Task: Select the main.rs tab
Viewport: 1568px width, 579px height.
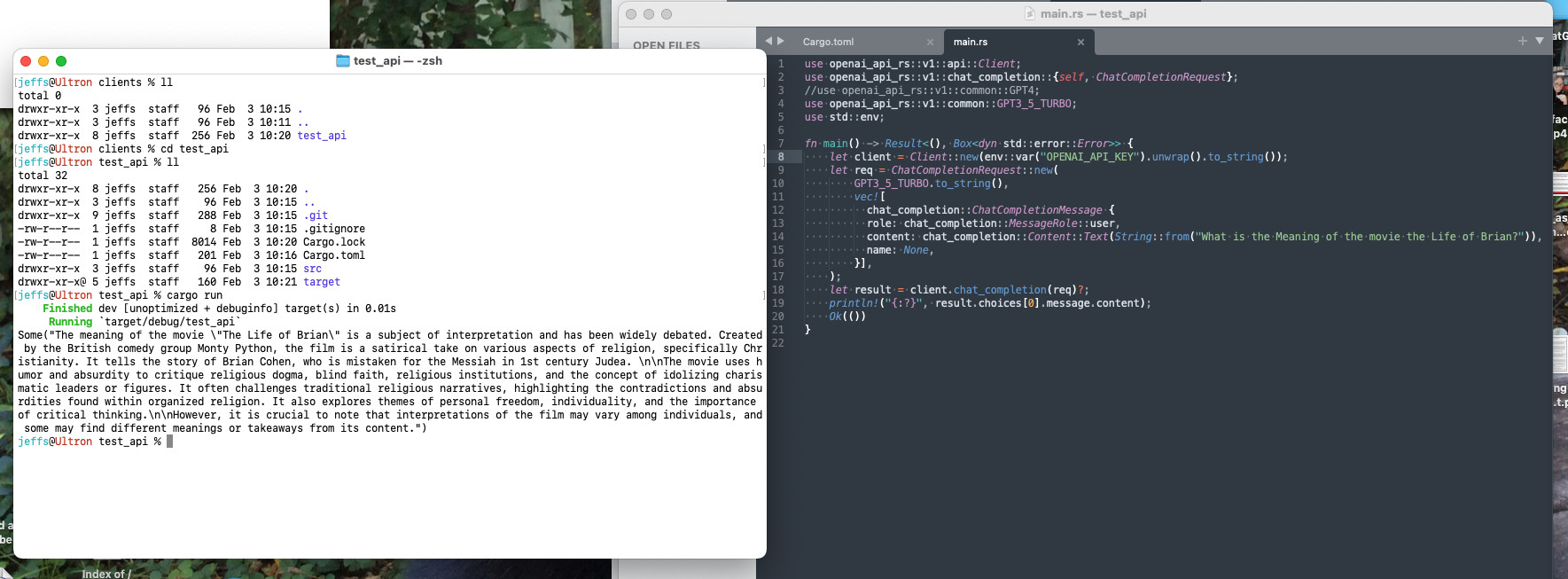Action: 971,42
